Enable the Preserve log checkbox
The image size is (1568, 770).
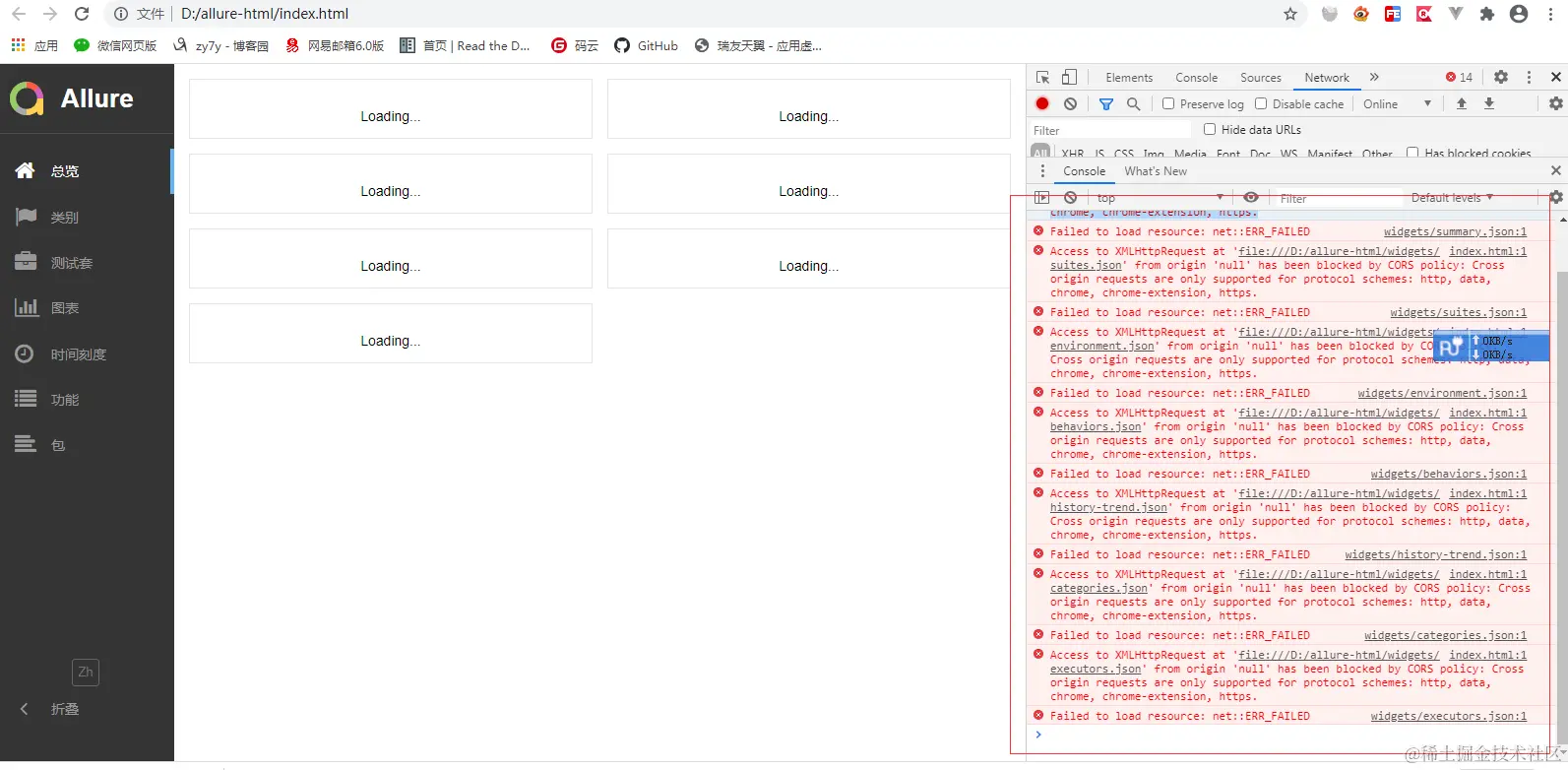1168,103
